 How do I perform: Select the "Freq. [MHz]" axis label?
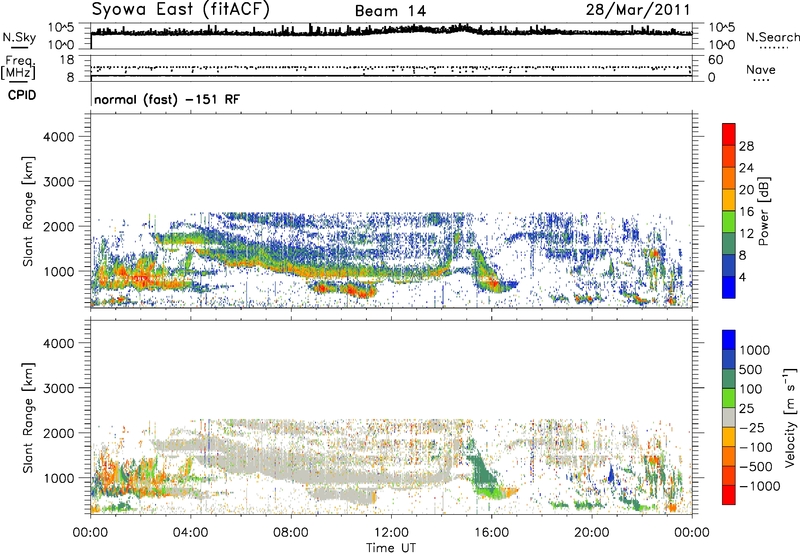point(18,68)
